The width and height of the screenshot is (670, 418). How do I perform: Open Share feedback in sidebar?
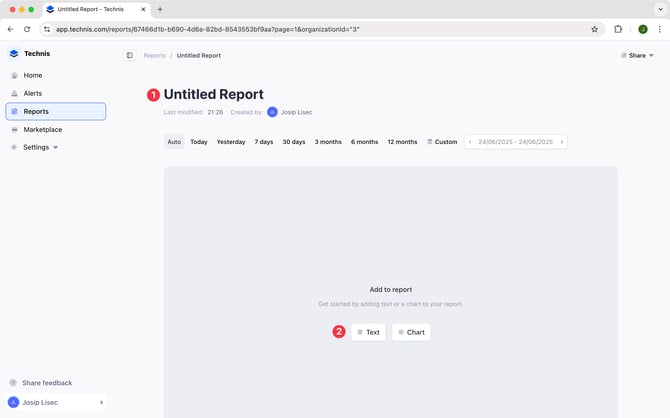pyautogui.click(x=46, y=383)
